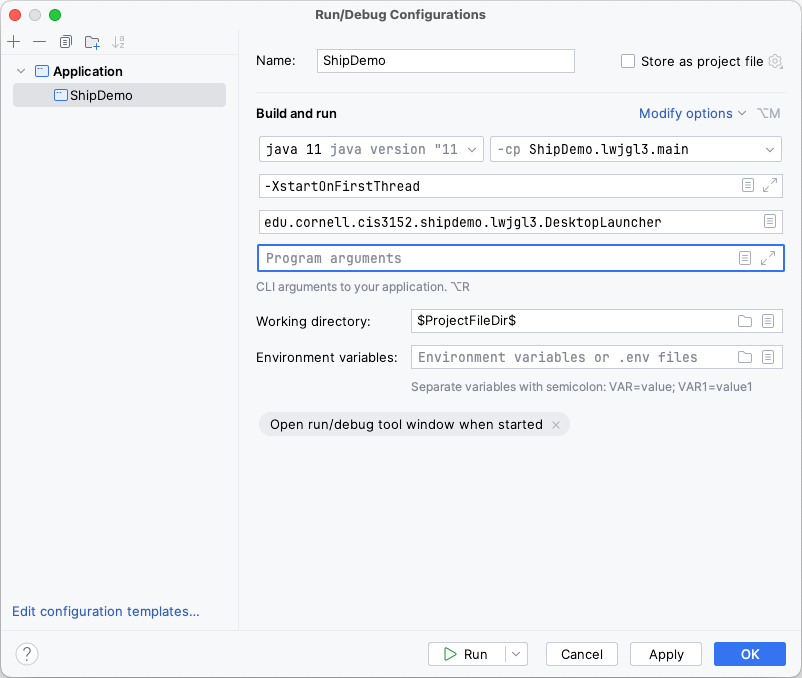
Task: Browse for working directory folder icon
Action: tap(744, 321)
